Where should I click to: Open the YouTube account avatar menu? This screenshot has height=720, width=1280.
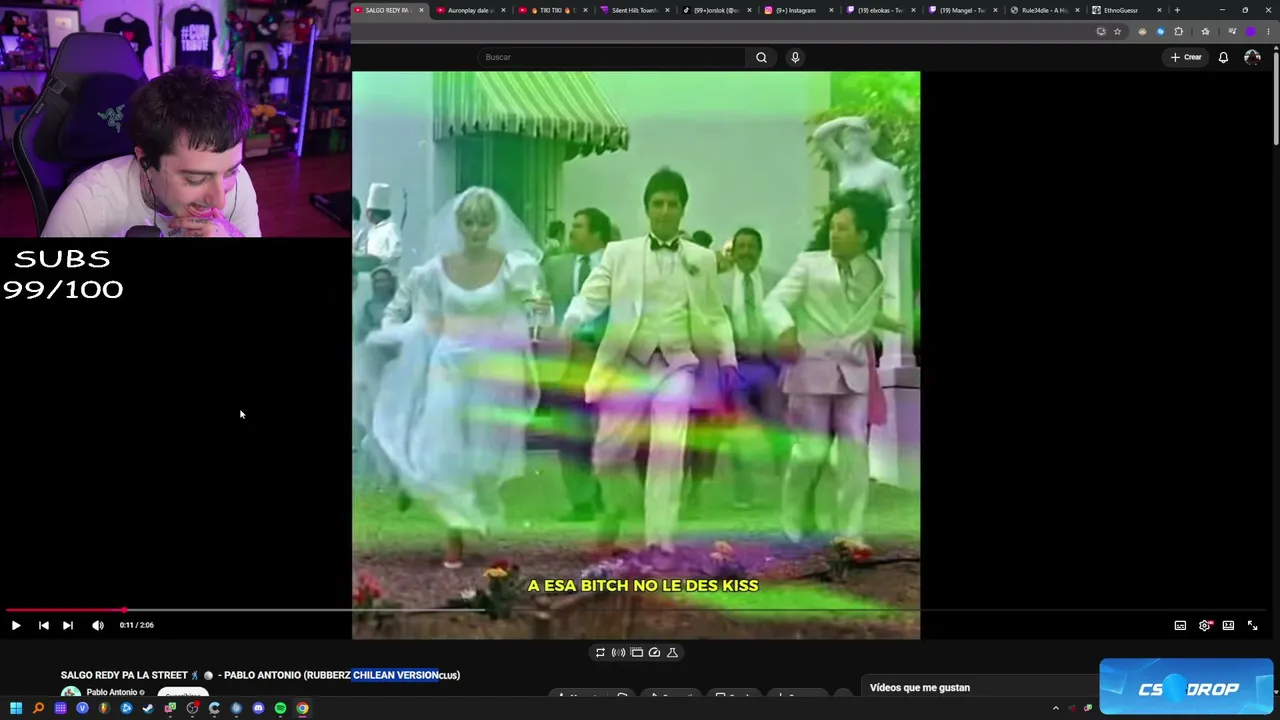coord(1252,57)
